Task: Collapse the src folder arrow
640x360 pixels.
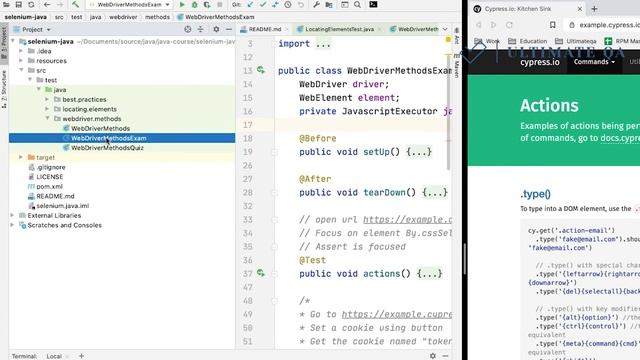Action: (21, 70)
